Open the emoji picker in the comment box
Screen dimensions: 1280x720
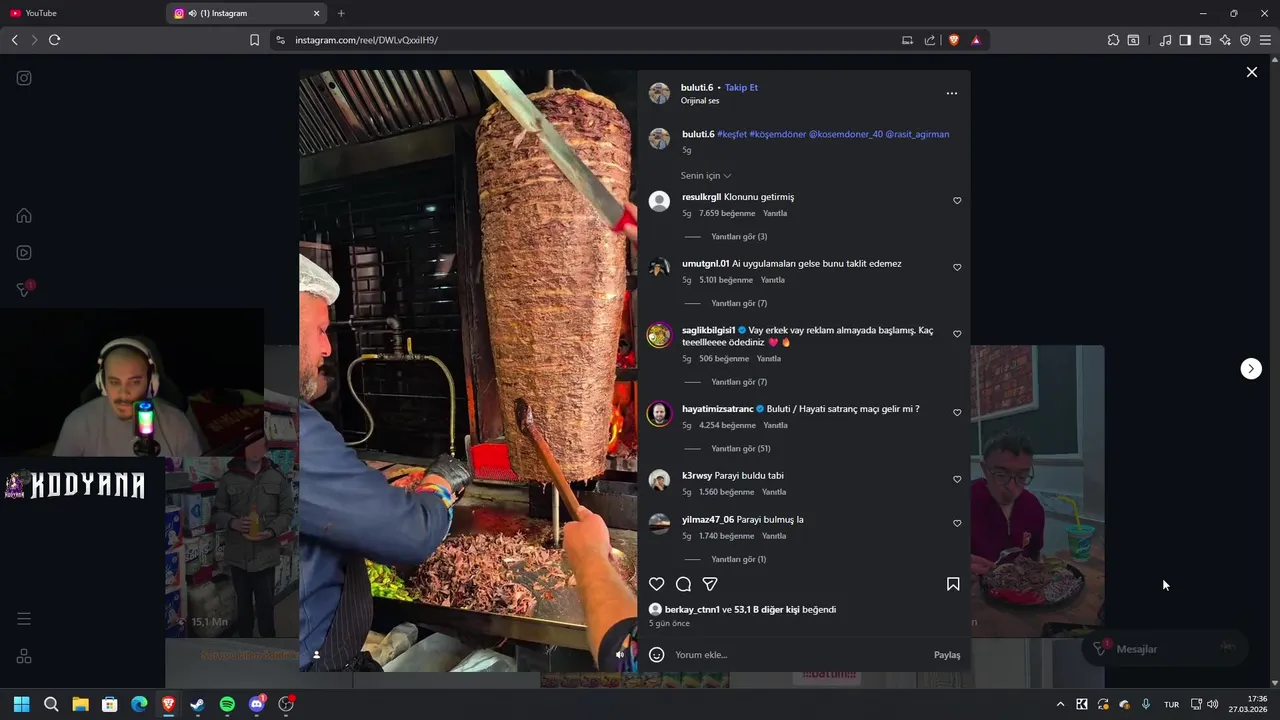657,655
